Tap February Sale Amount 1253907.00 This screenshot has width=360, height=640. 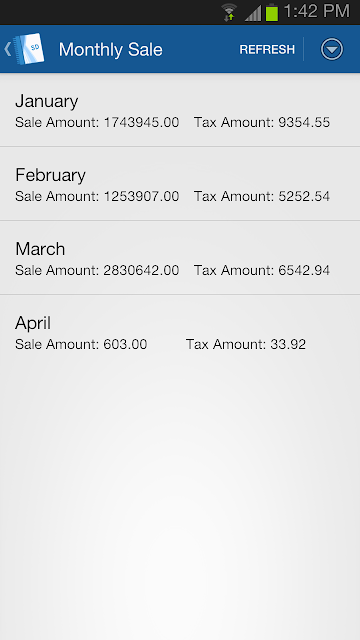coord(97,196)
